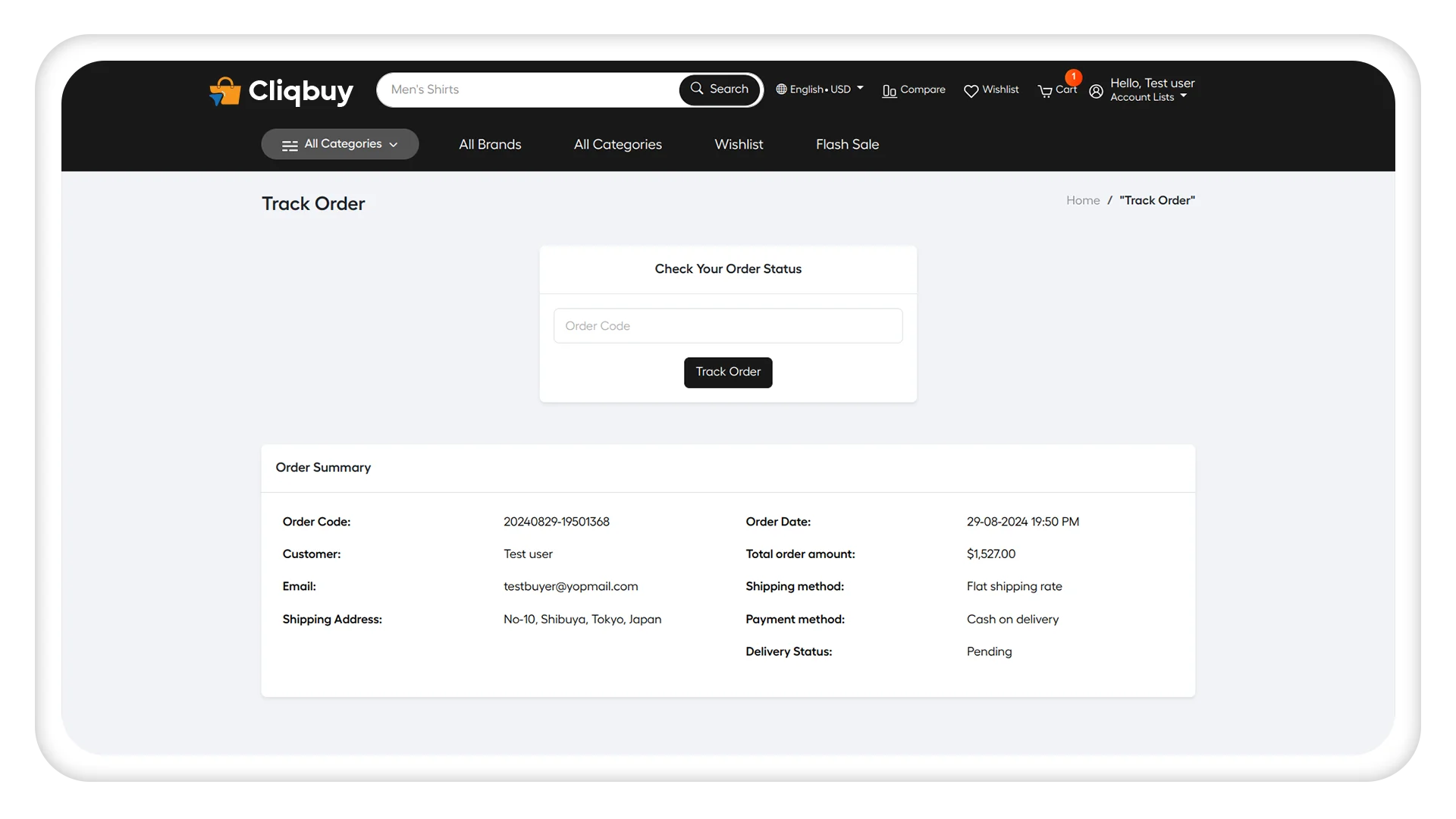
Task: Expand the English USD language dropdown
Action: (818, 90)
